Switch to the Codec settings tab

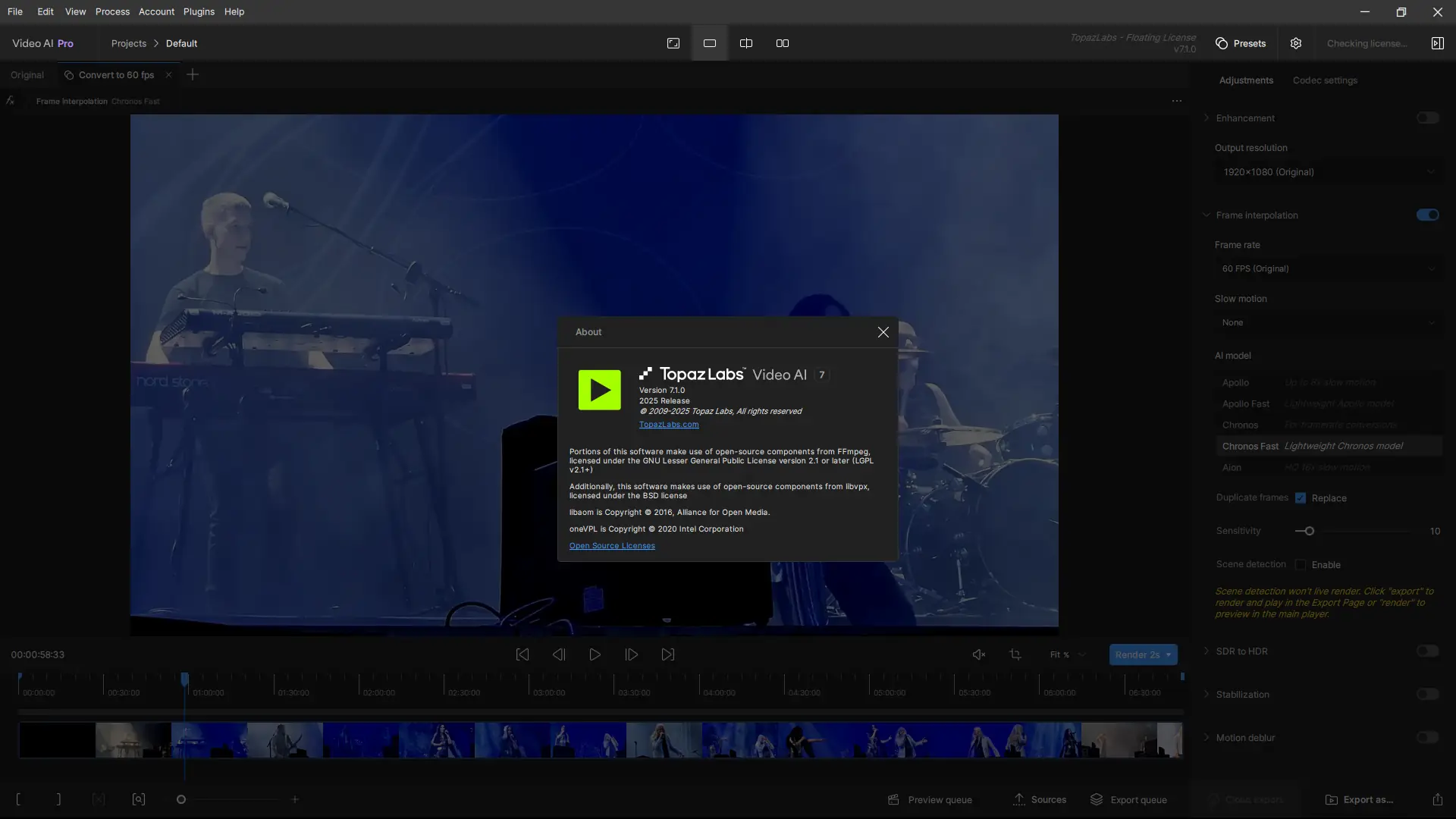(x=1325, y=80)
